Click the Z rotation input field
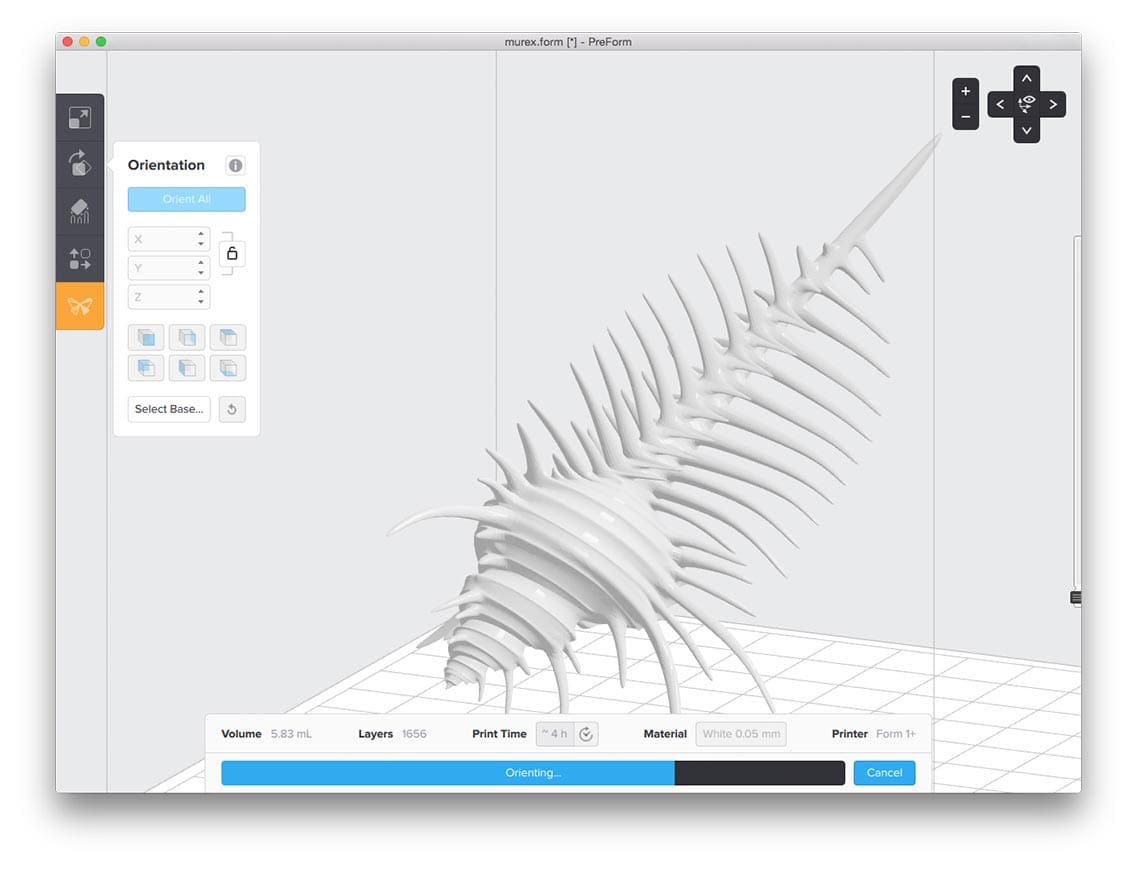Image resolution: width=1138 pixels, height=876 pixels. 168,297
